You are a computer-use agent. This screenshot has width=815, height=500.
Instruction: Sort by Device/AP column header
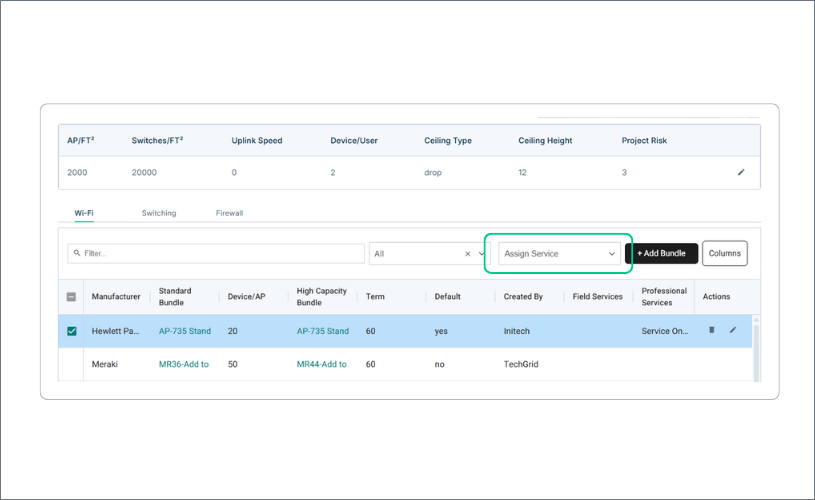246,297
